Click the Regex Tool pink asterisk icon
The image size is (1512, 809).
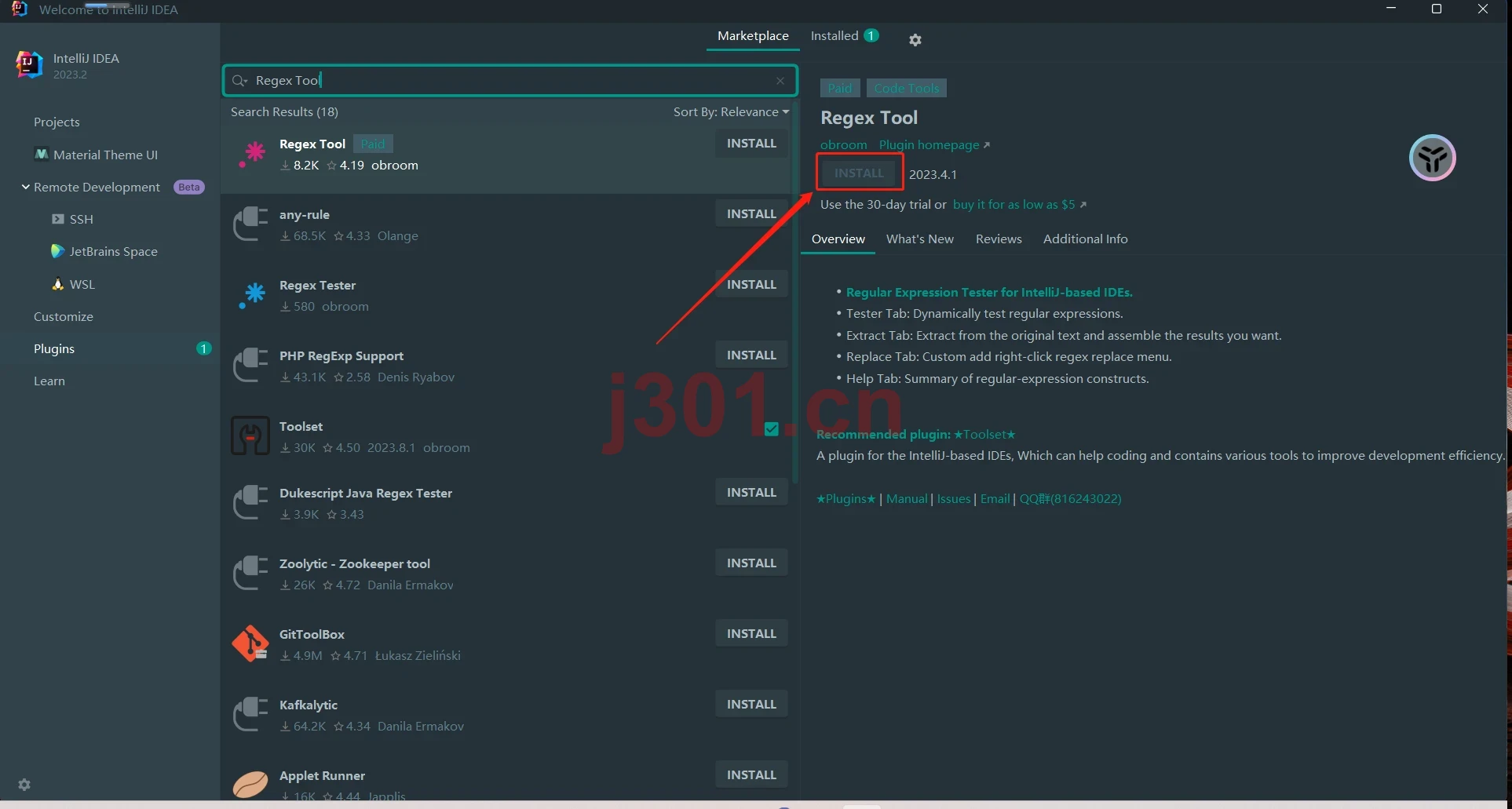[252, 154]
